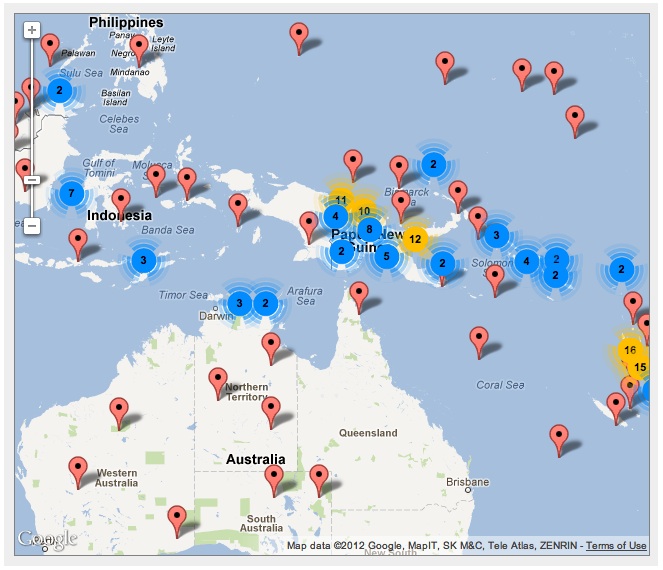This screenshot has width=663, height=570.
Task: Open blue cluster 2 beside Arafura Sea
Action: tap(266, 303)
